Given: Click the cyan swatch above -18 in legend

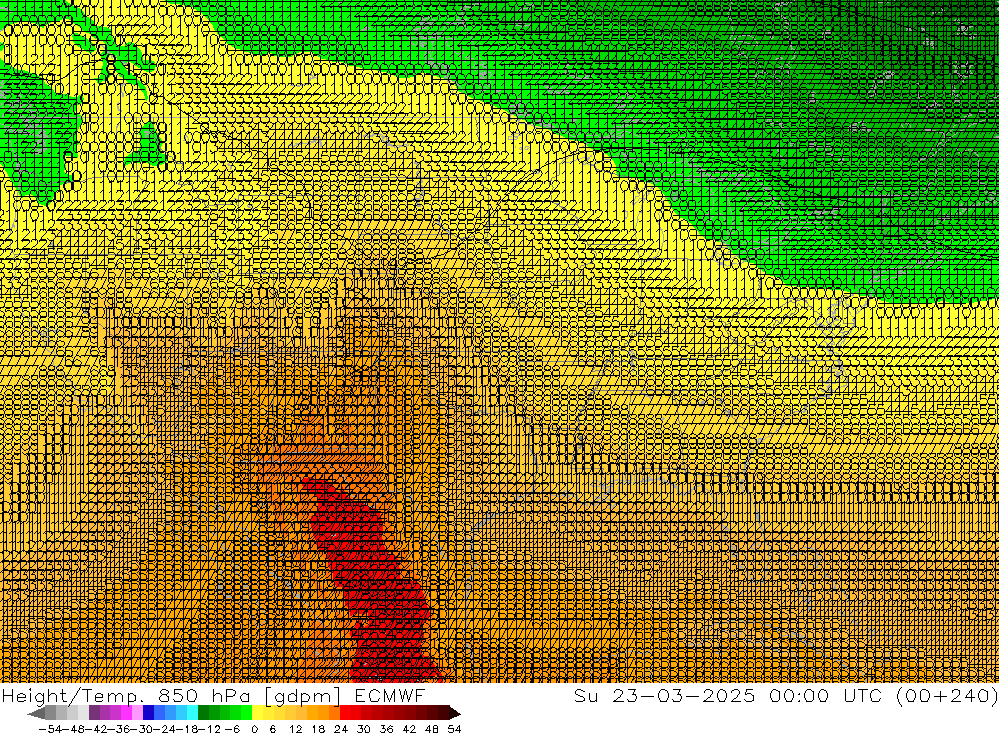Looking at the screenshot, I should (x=192, y=713).
